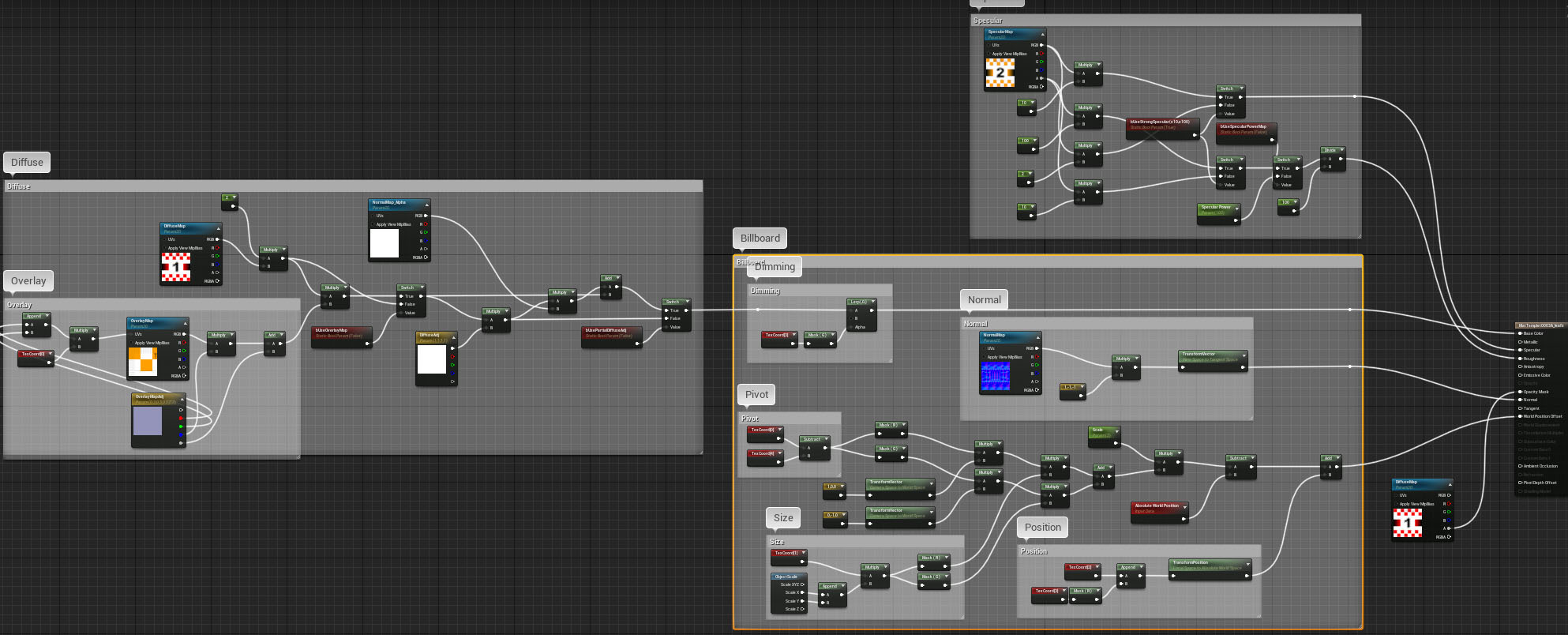
Task: Click the SpecularMap red R output pin
Action: [1042, 54]
